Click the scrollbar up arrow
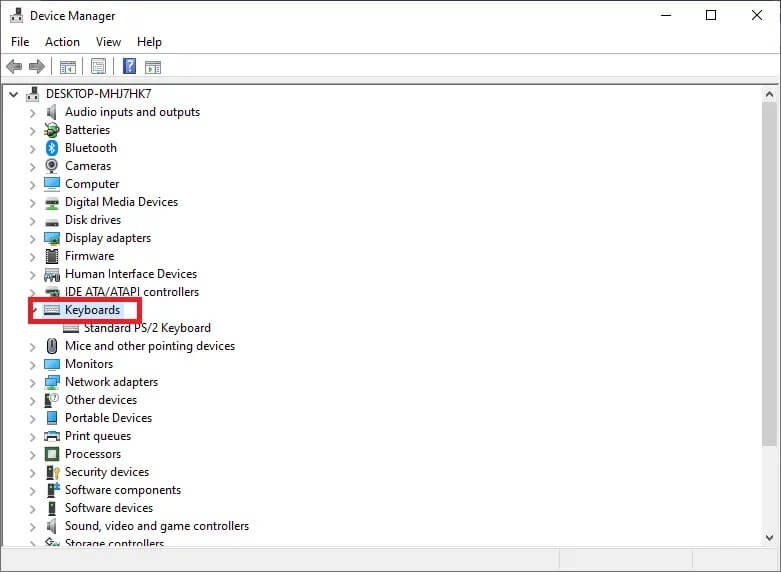Image resolution: width=781 pixels, height=572 pixels. click(x=770, y=94)
